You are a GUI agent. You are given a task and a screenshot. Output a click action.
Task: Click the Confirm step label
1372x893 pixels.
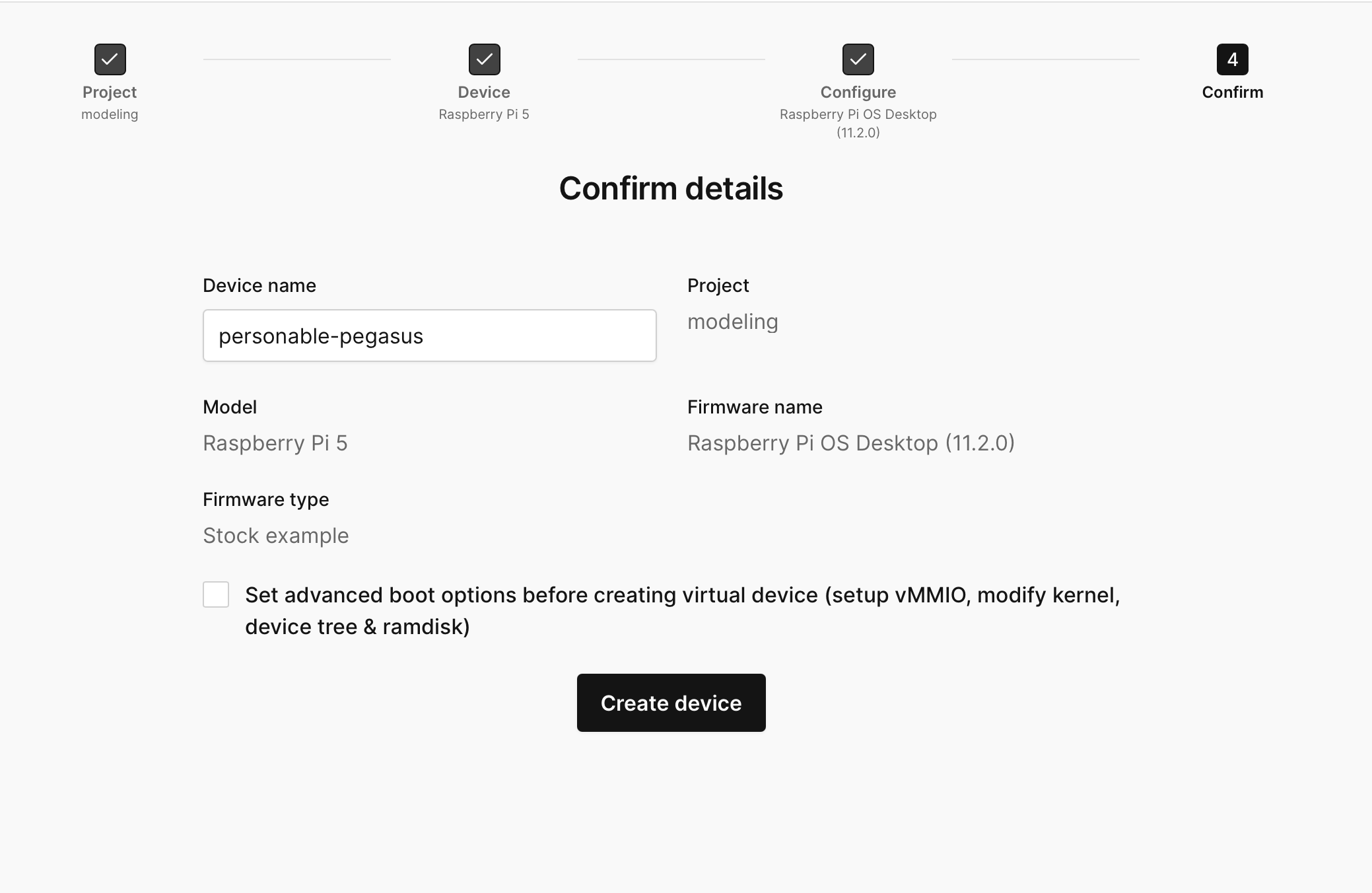tap(1232, 92)
